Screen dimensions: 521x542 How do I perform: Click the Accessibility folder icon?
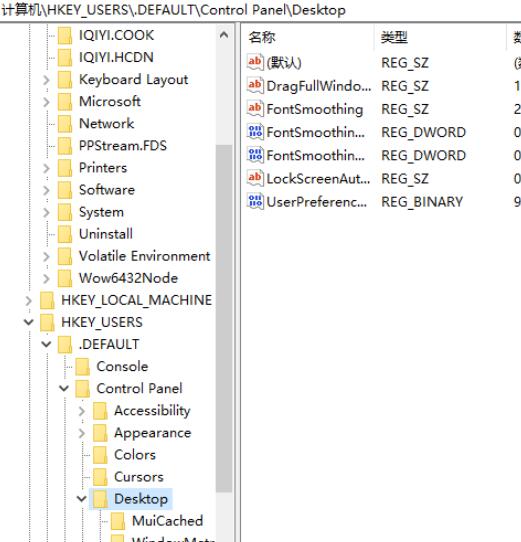(x=100, y=411)
